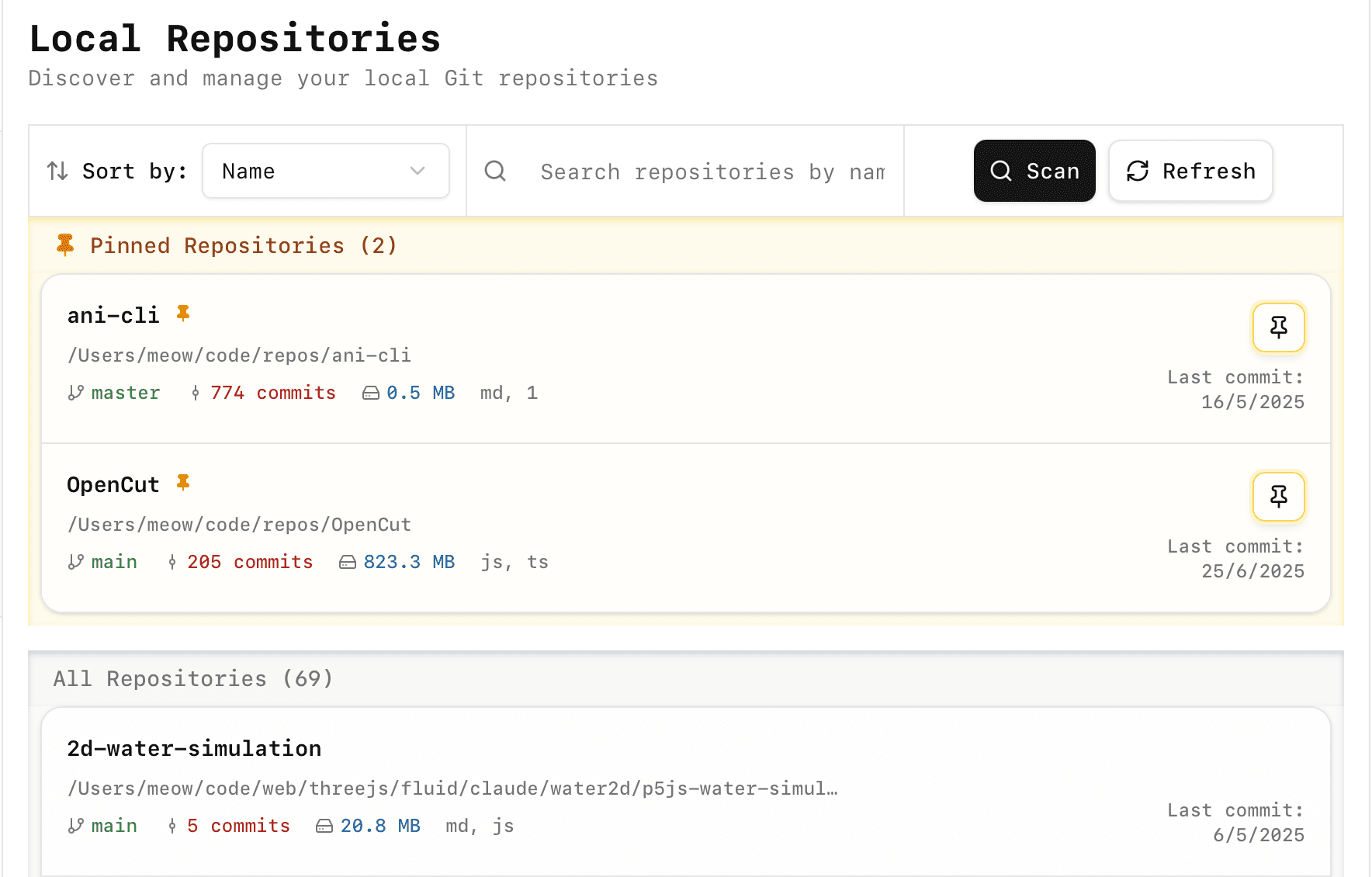The image size is (1372, 877).
Task: Click the disk size icon for OpenCut
Action: pyautogui.click(x=347, y=561)
